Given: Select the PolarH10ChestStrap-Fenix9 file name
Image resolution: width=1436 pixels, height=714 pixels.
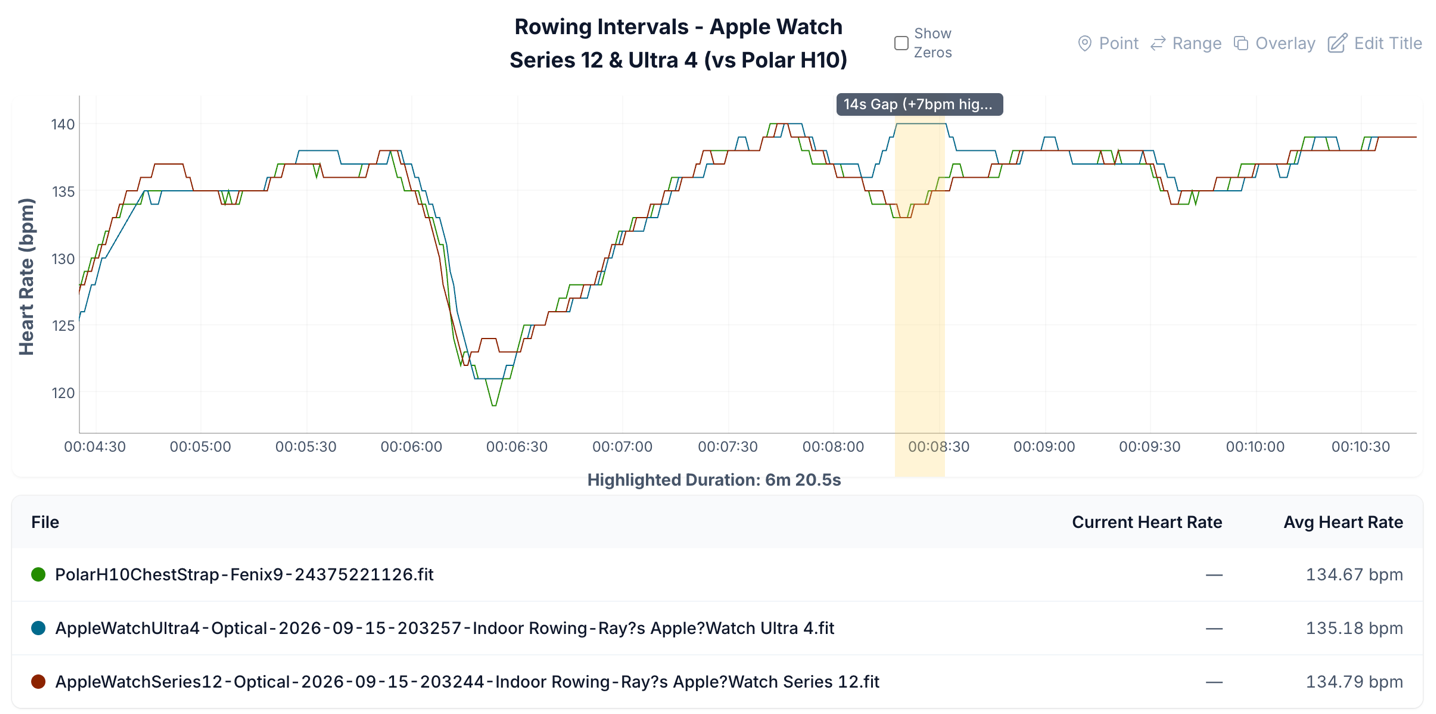Looking at the screenshot, I should 244,575.
